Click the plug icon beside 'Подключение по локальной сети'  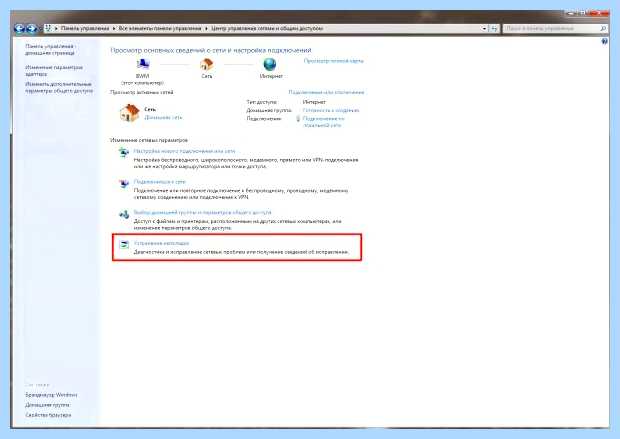[298, 118]
